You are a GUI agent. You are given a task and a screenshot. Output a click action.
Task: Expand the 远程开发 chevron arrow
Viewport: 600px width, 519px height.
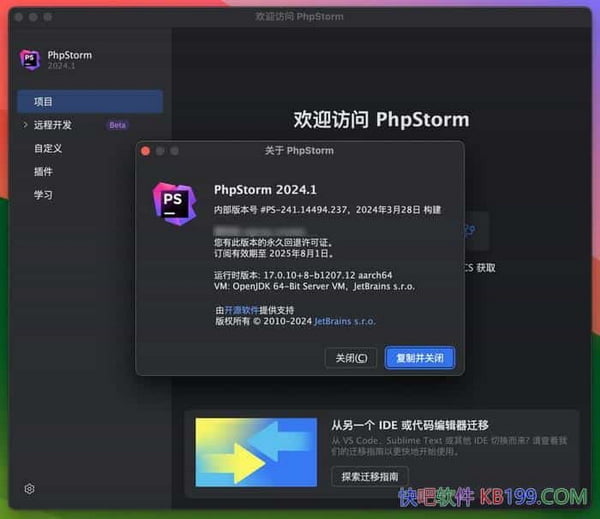pos(25,125)
